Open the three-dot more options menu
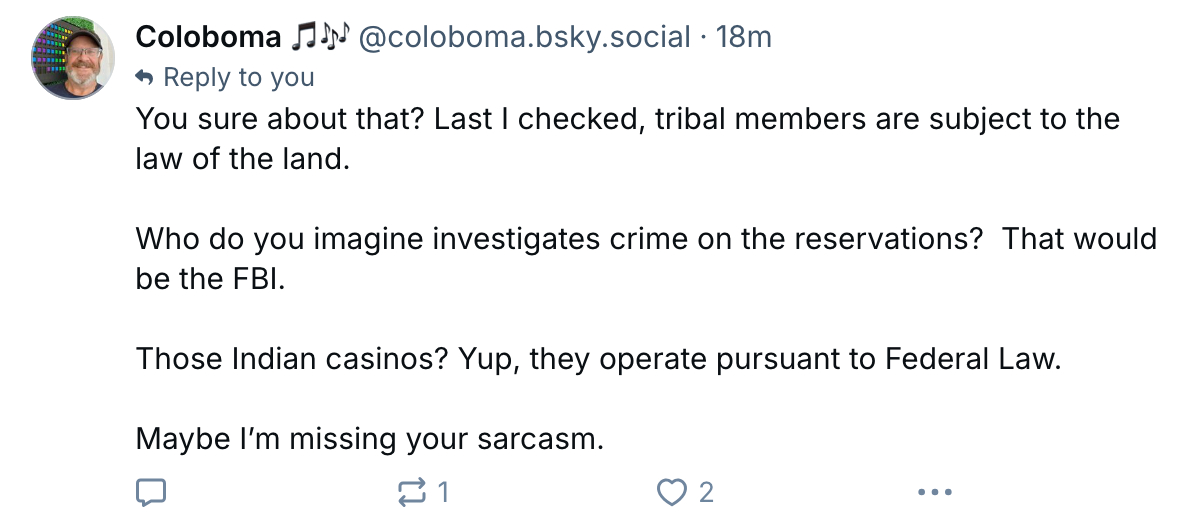Screen dimensions: 1194x530 click(x=935, y=492)
